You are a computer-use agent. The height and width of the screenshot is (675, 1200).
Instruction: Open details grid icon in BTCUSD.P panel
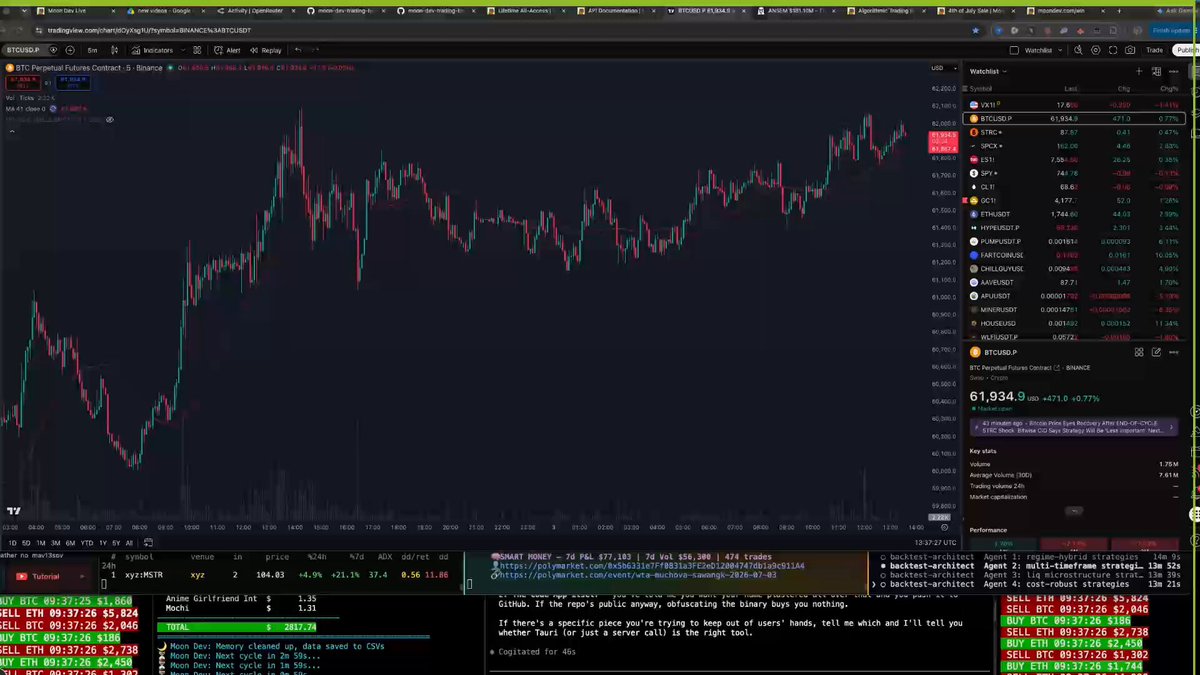(1139, 352)
